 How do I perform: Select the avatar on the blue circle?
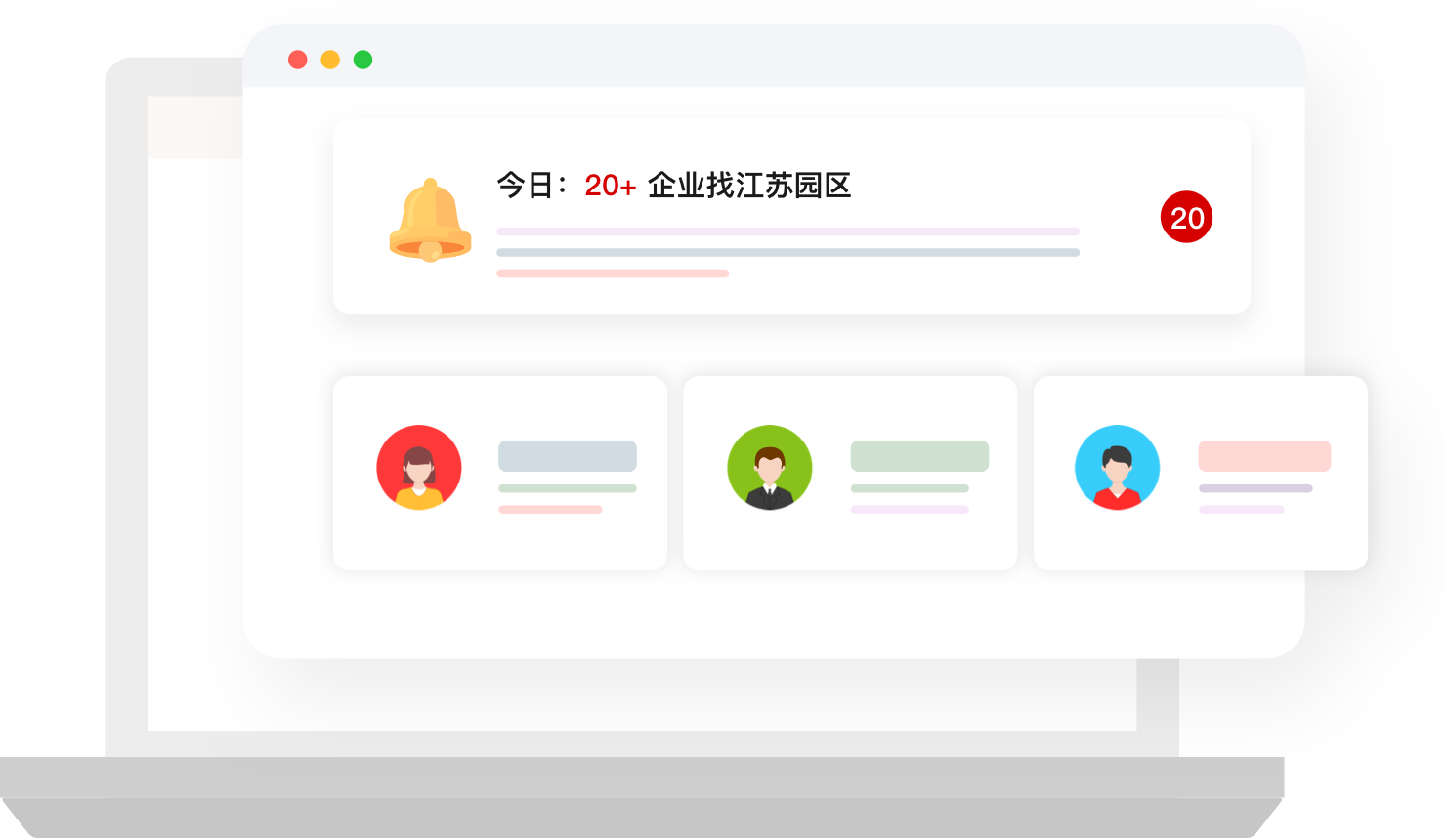[1117, 468]
